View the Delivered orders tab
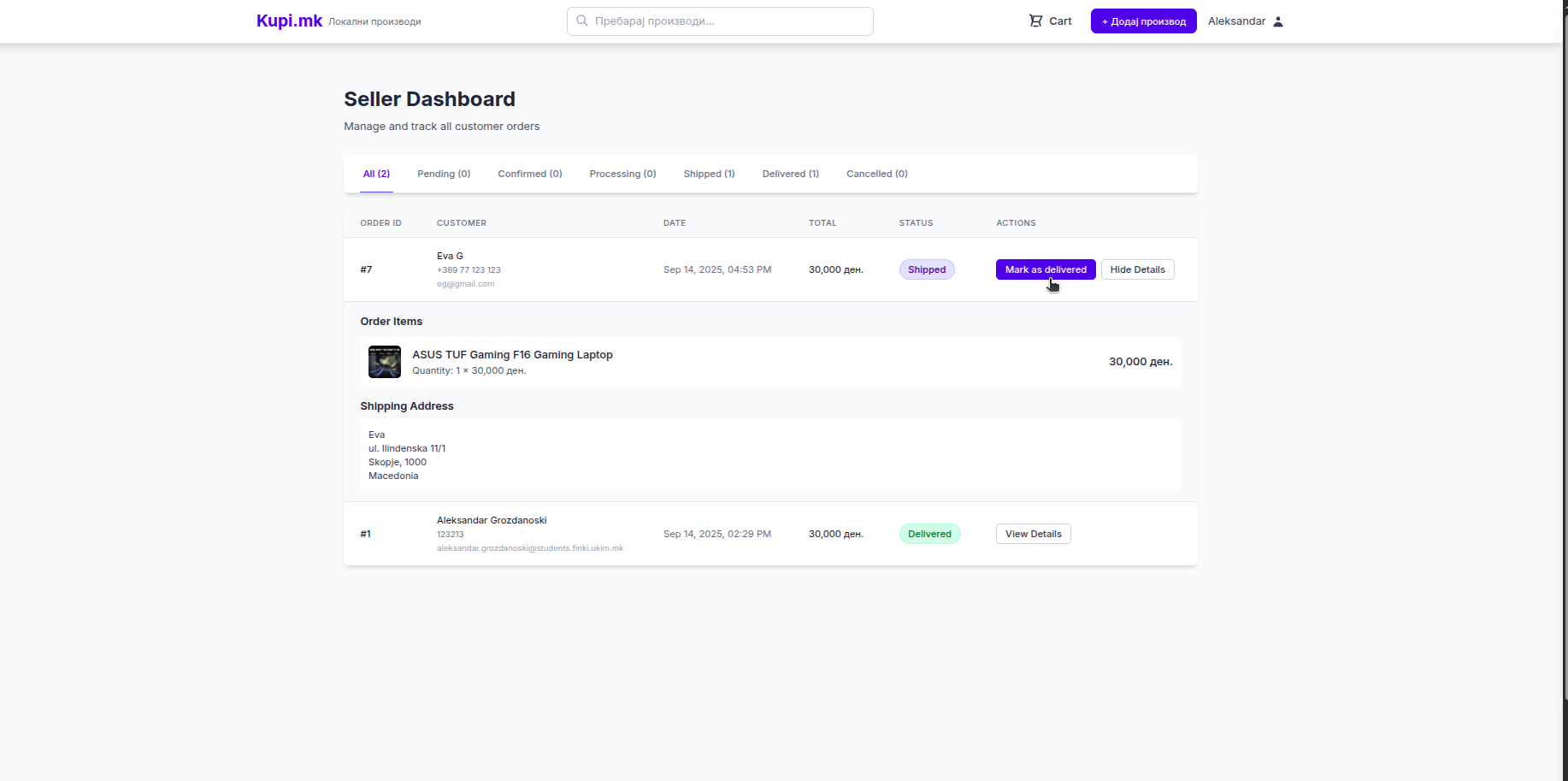 tap(790, 174)
